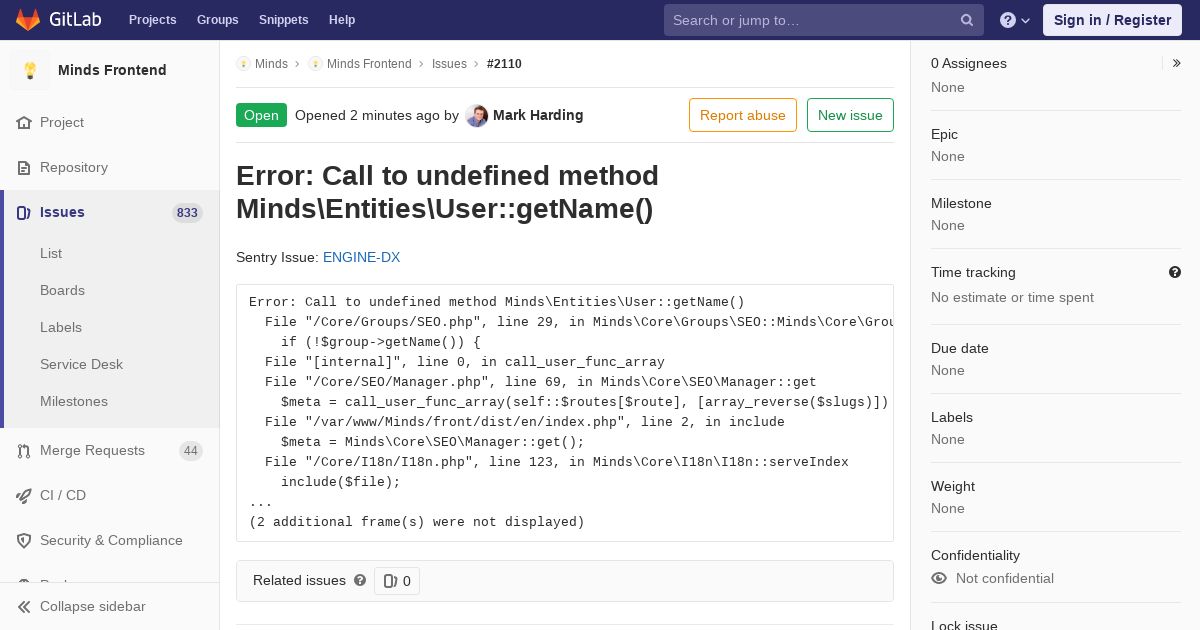
Task: Open the top Help menu item
Action: coord(342,20)
